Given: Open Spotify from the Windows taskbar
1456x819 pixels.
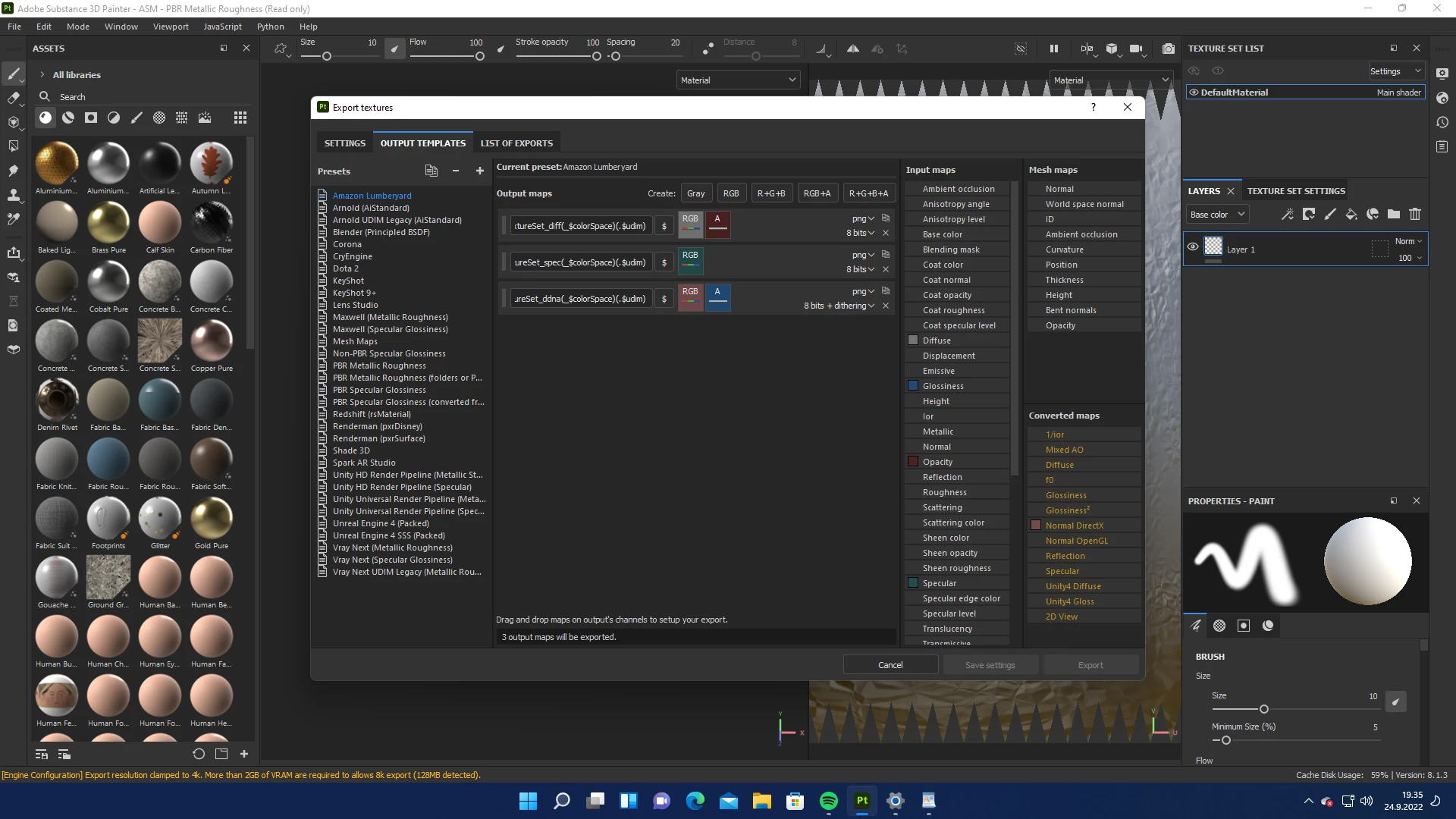Looking at the screenshot, I should 828,801.
